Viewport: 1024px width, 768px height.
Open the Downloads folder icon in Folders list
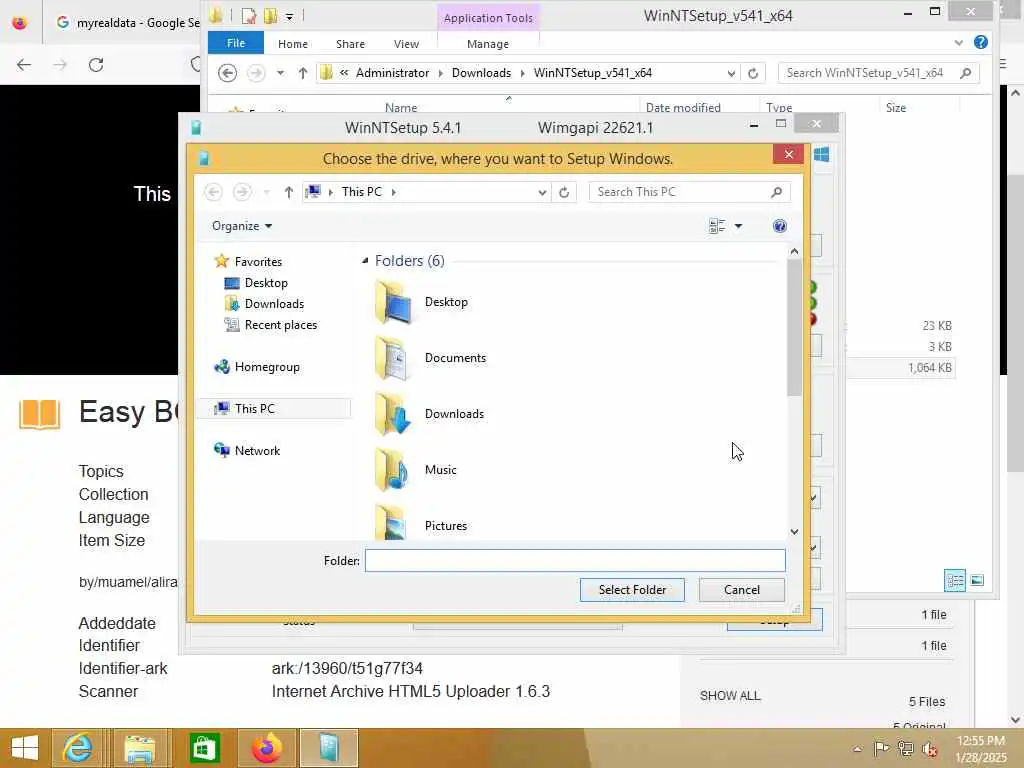pyautogui.click(x=393, y=414)
